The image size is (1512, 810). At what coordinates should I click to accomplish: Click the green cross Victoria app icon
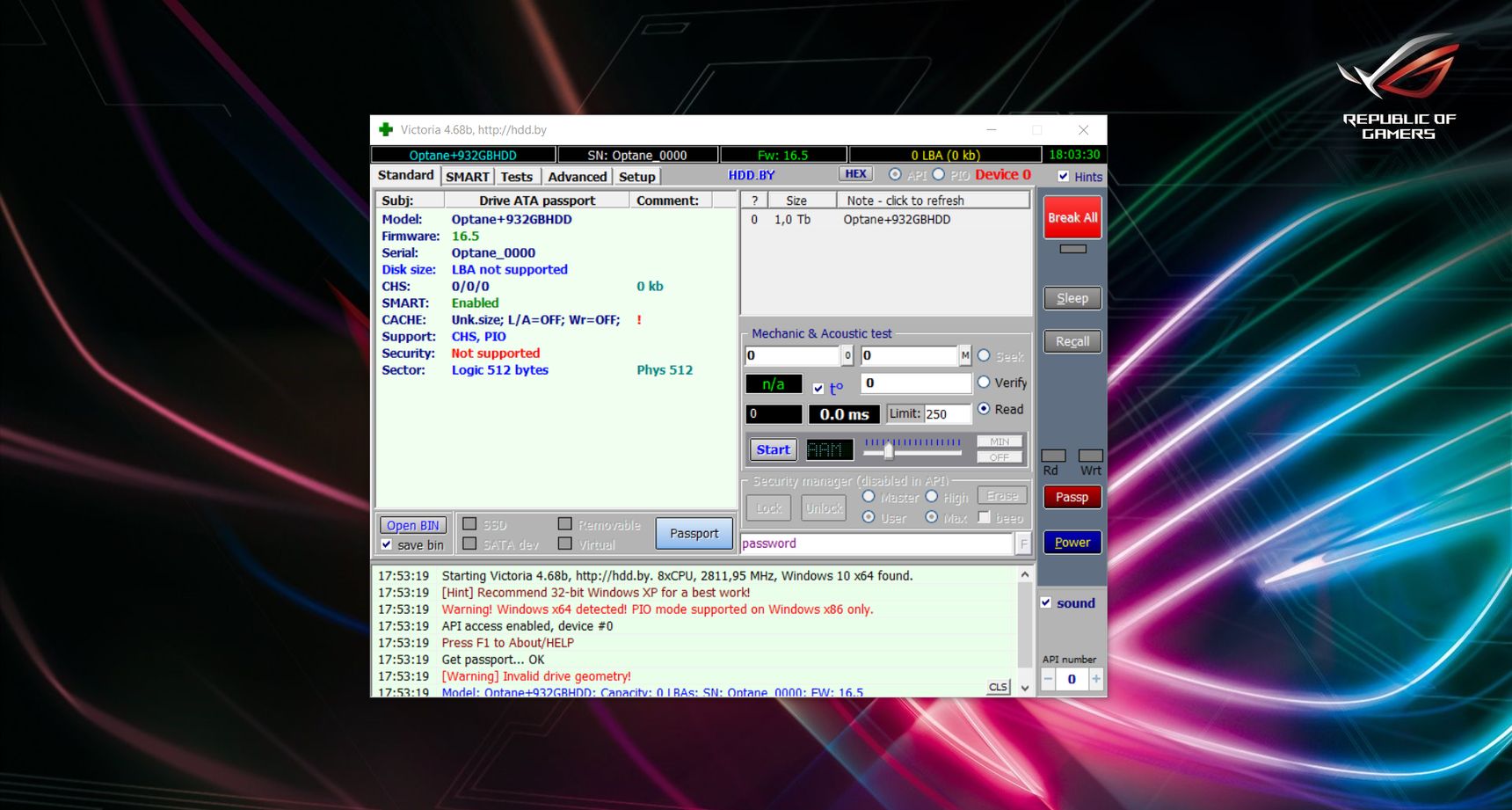pyautogui.click(x=385, y=129)
